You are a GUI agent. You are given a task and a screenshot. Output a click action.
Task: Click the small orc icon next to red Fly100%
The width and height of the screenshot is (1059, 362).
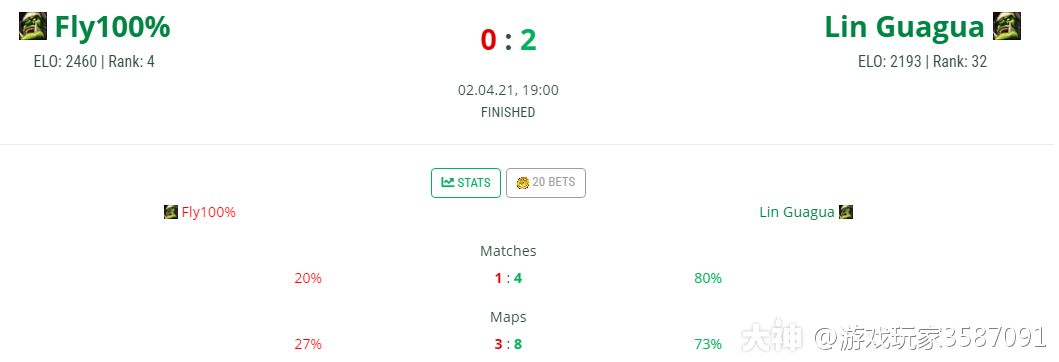[x=171, y=212]
